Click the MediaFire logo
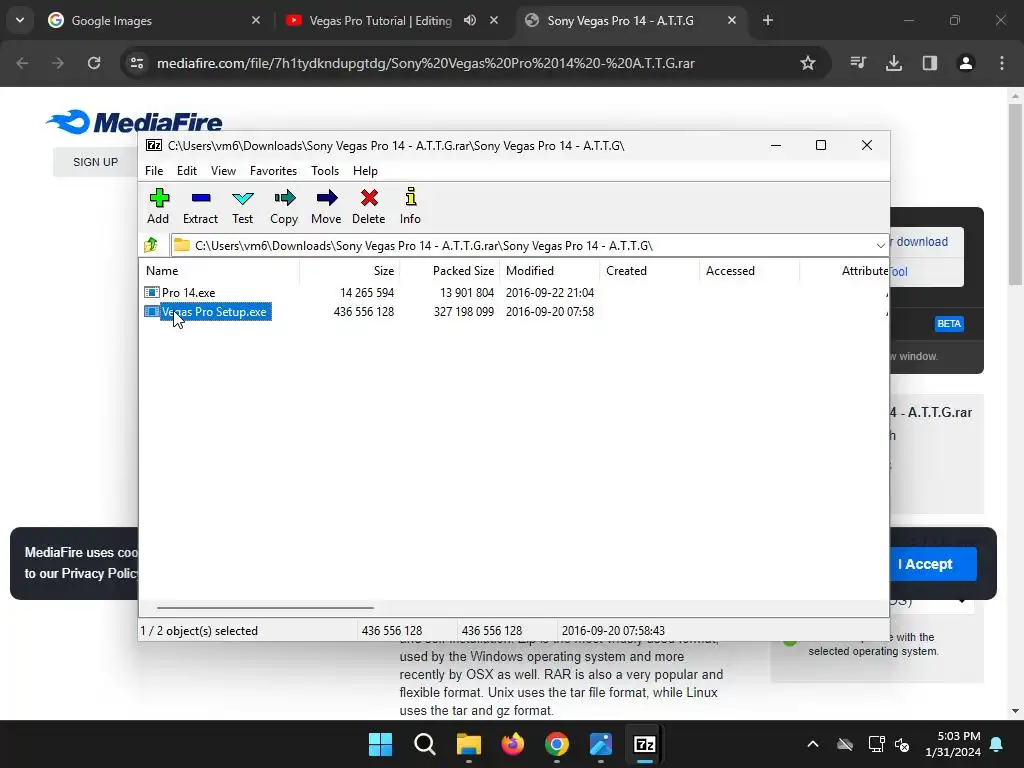 [135, 121]
